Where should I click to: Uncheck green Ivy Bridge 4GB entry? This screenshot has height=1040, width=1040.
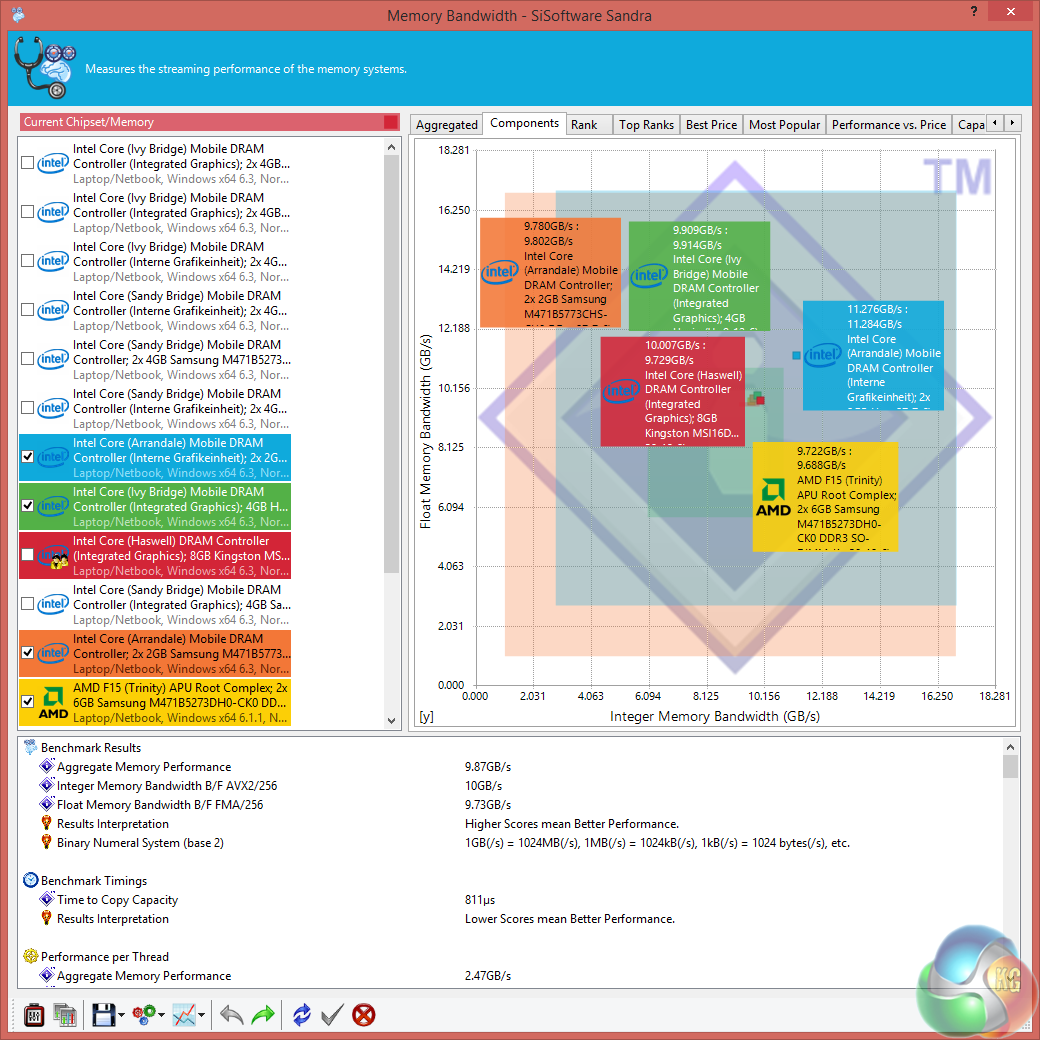27,505
